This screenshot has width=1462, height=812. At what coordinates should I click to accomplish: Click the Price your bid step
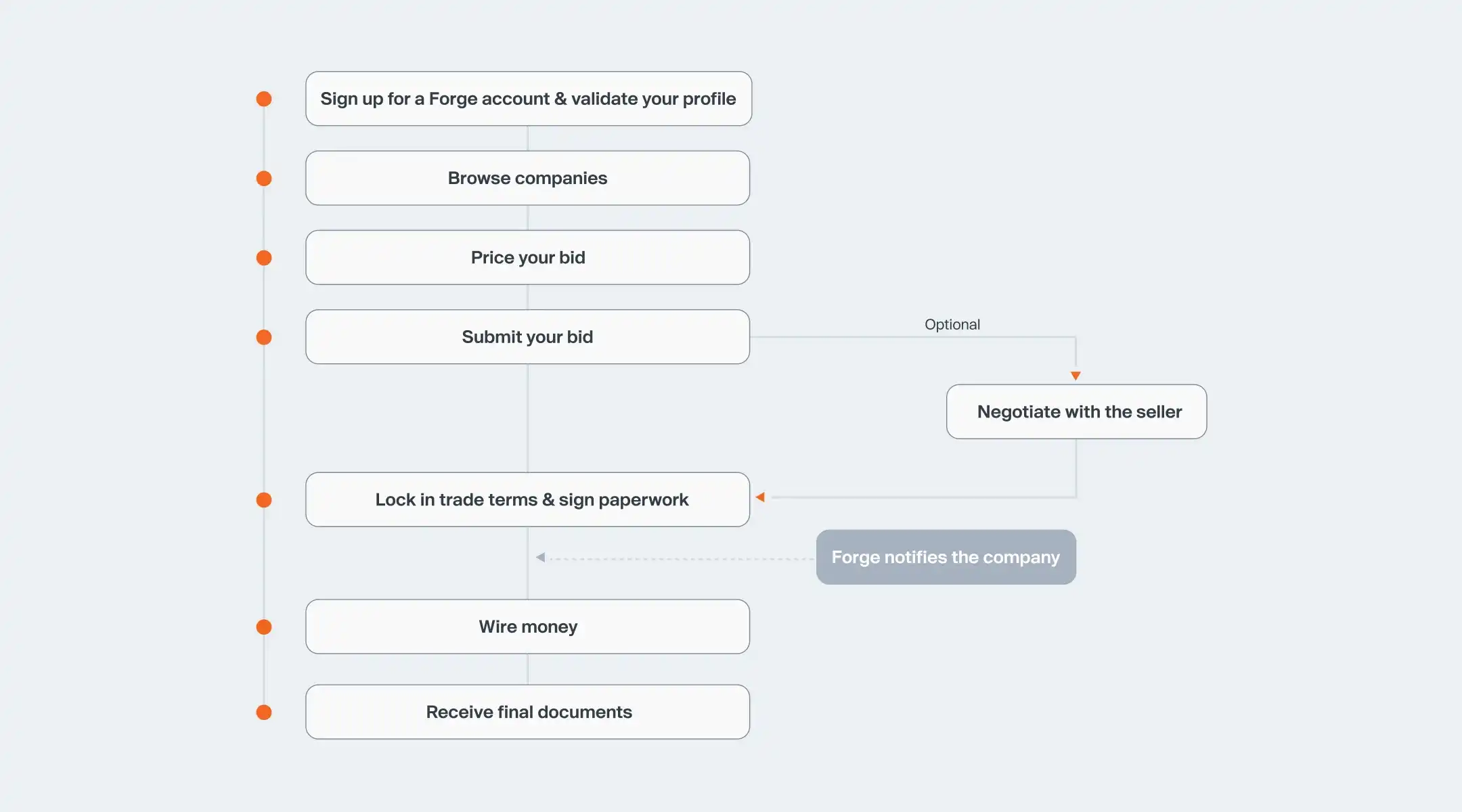click(x=528, y=258)
